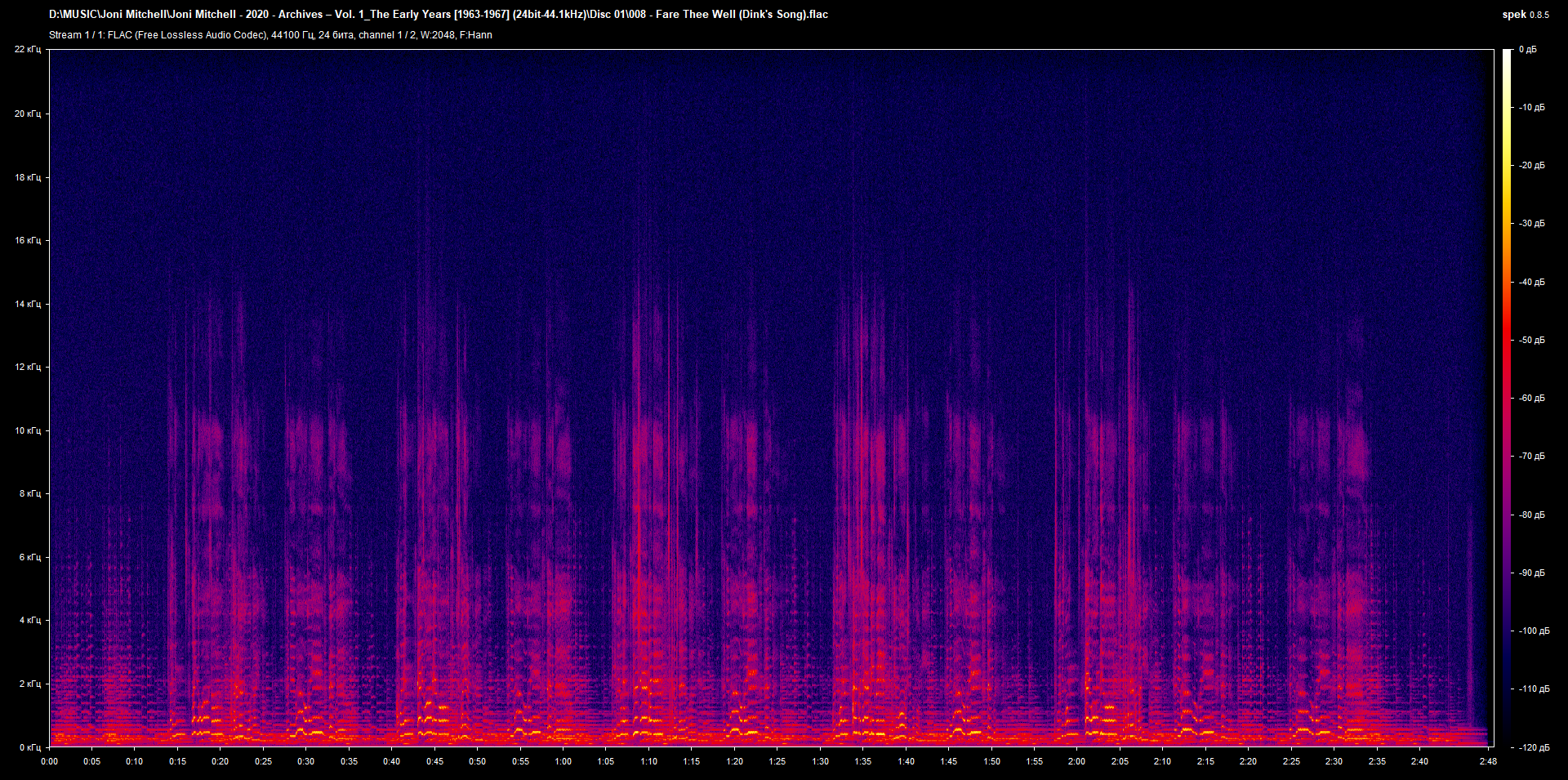Image resolution: width=1568 pixels, height=780 pixels.
Task: Click the -30 дБ legend marker
Action: [1531, 224]
